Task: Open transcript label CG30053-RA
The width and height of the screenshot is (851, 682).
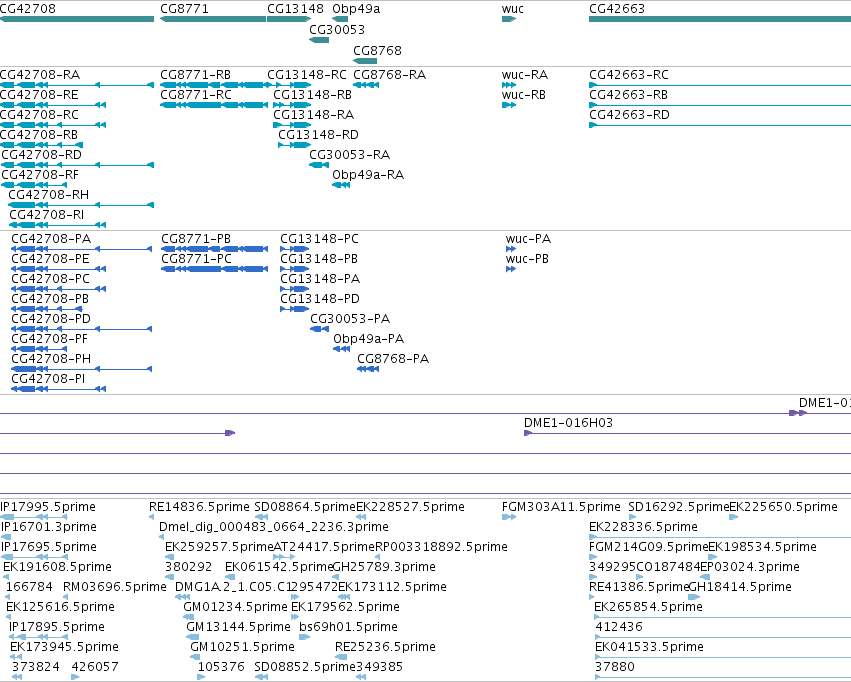Action: 350,155
